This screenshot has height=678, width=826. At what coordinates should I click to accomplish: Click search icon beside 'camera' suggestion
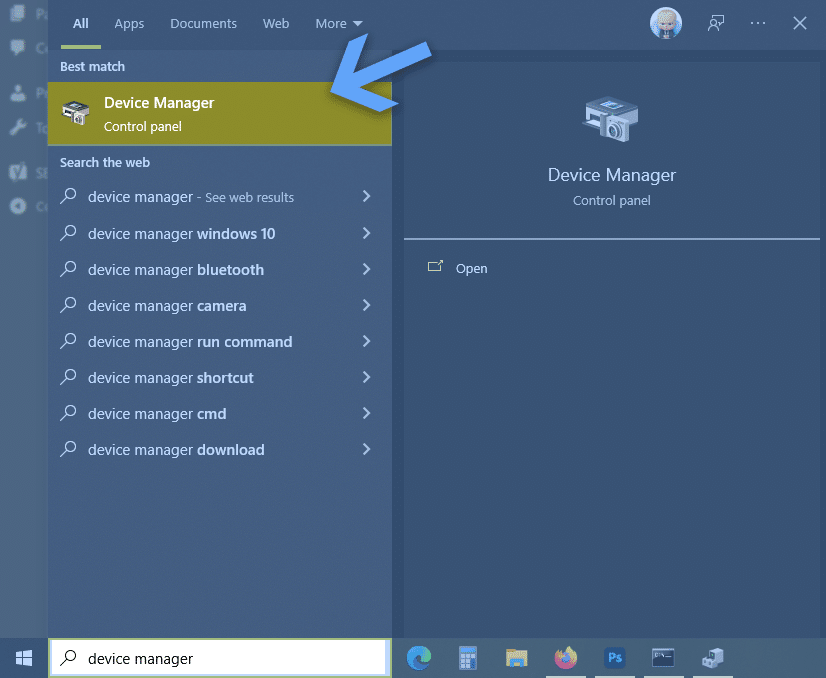tap(68, 305)
